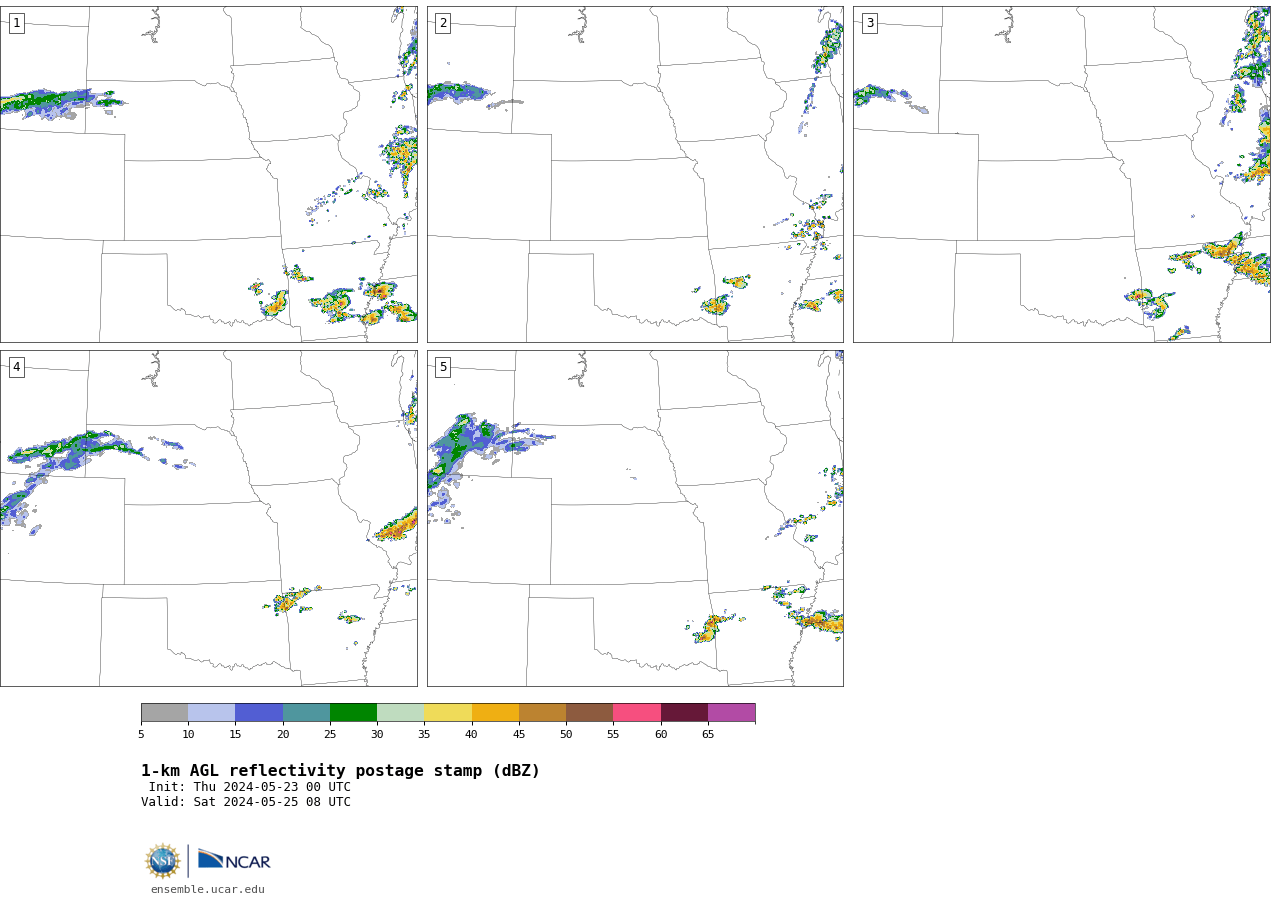Click the panel number label 2
Screen dimensions: 1280x901
pyautogui.click(x=443, y=23)
